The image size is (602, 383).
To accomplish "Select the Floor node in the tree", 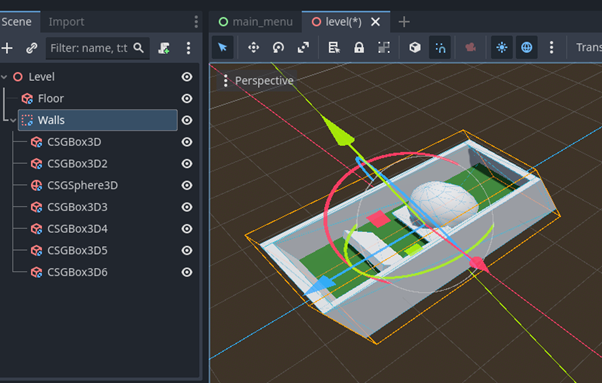I will pyautogui.click(x=51, y=99).
